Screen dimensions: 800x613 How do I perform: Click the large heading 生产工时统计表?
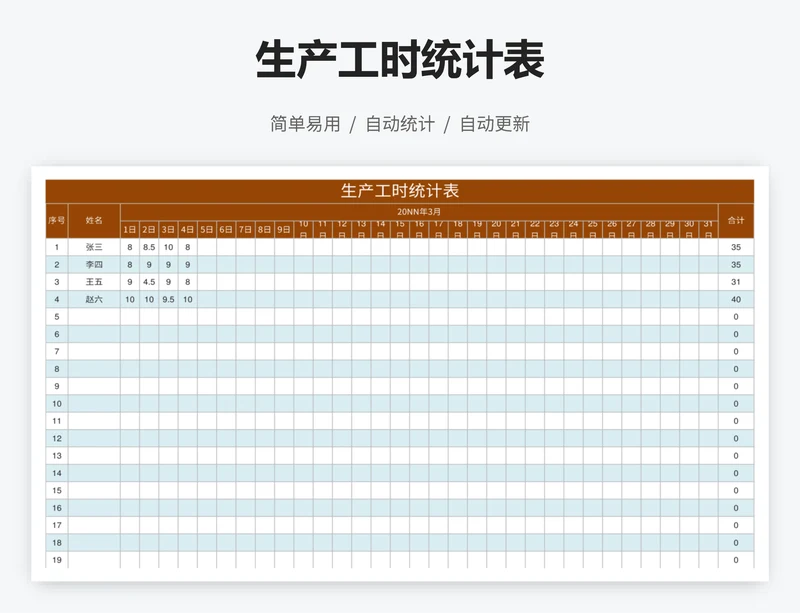pos(400,60)
